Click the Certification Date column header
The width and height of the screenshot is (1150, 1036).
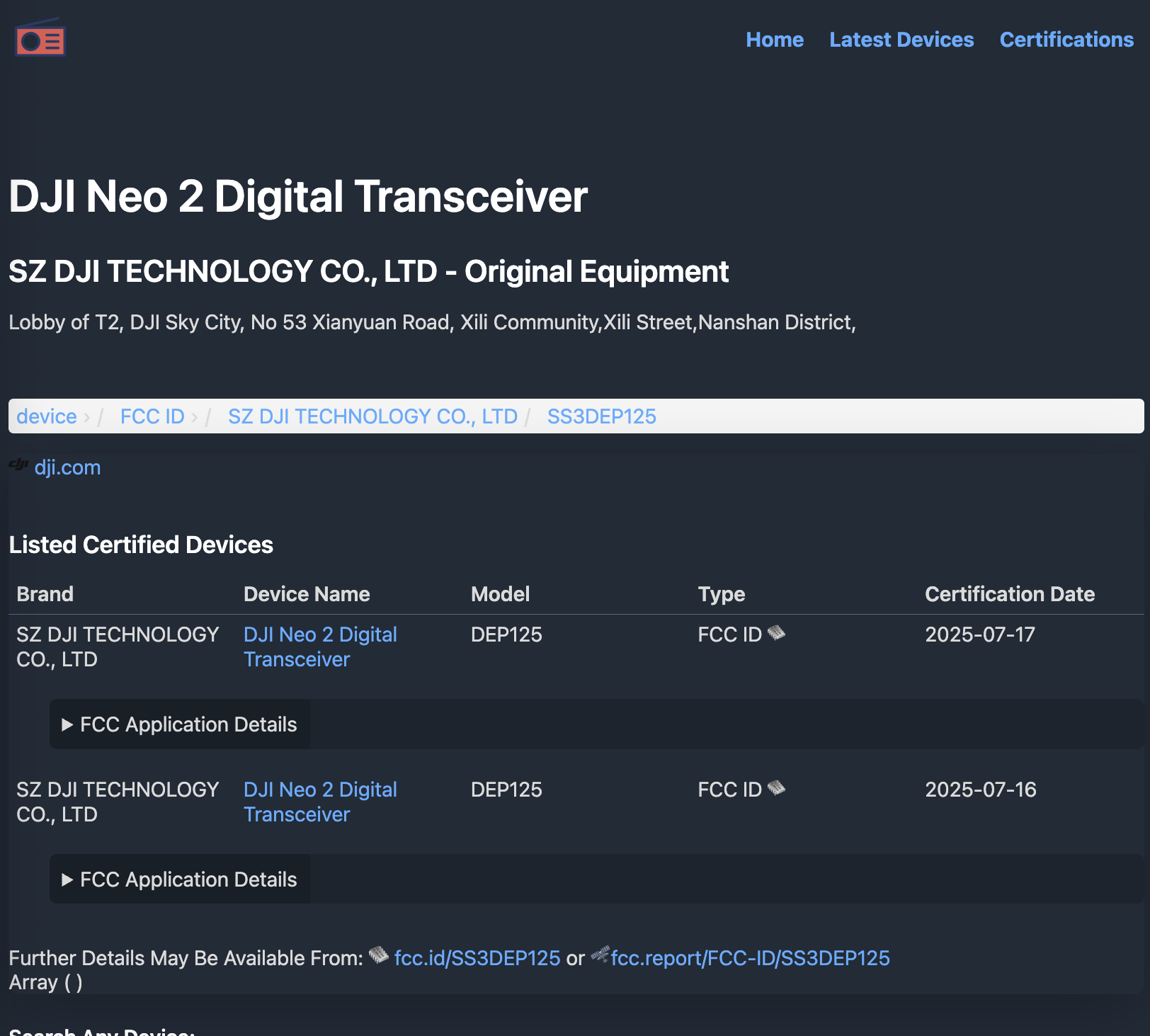click(x=1010, y=594)
